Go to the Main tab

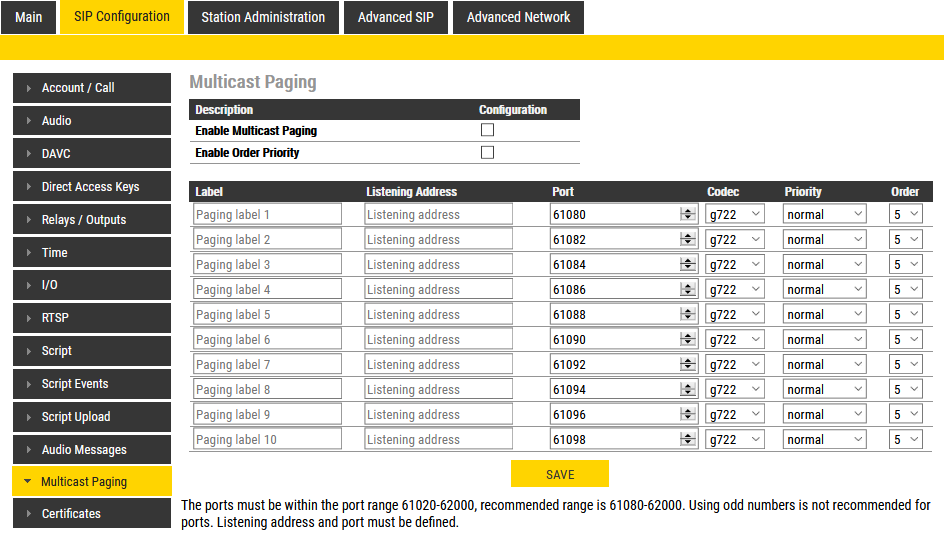29,17
